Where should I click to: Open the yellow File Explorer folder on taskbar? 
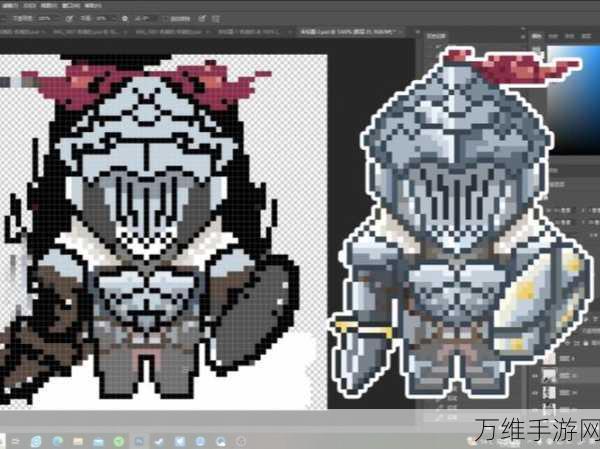pos(78,441)
